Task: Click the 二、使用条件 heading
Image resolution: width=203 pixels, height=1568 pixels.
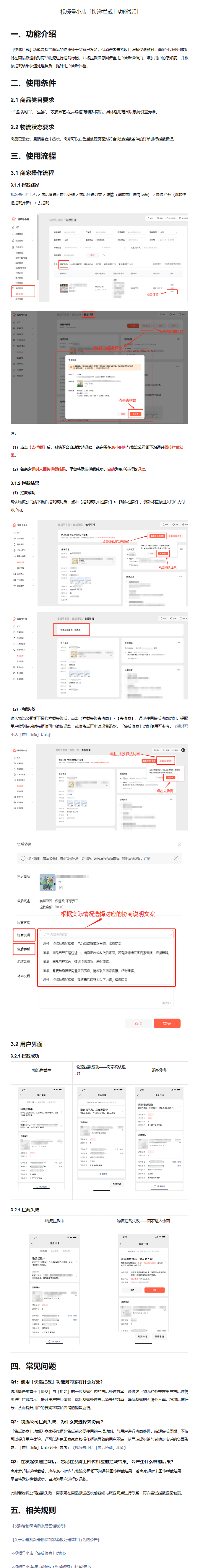Action: pyautogui.click(x=33, y=83)
